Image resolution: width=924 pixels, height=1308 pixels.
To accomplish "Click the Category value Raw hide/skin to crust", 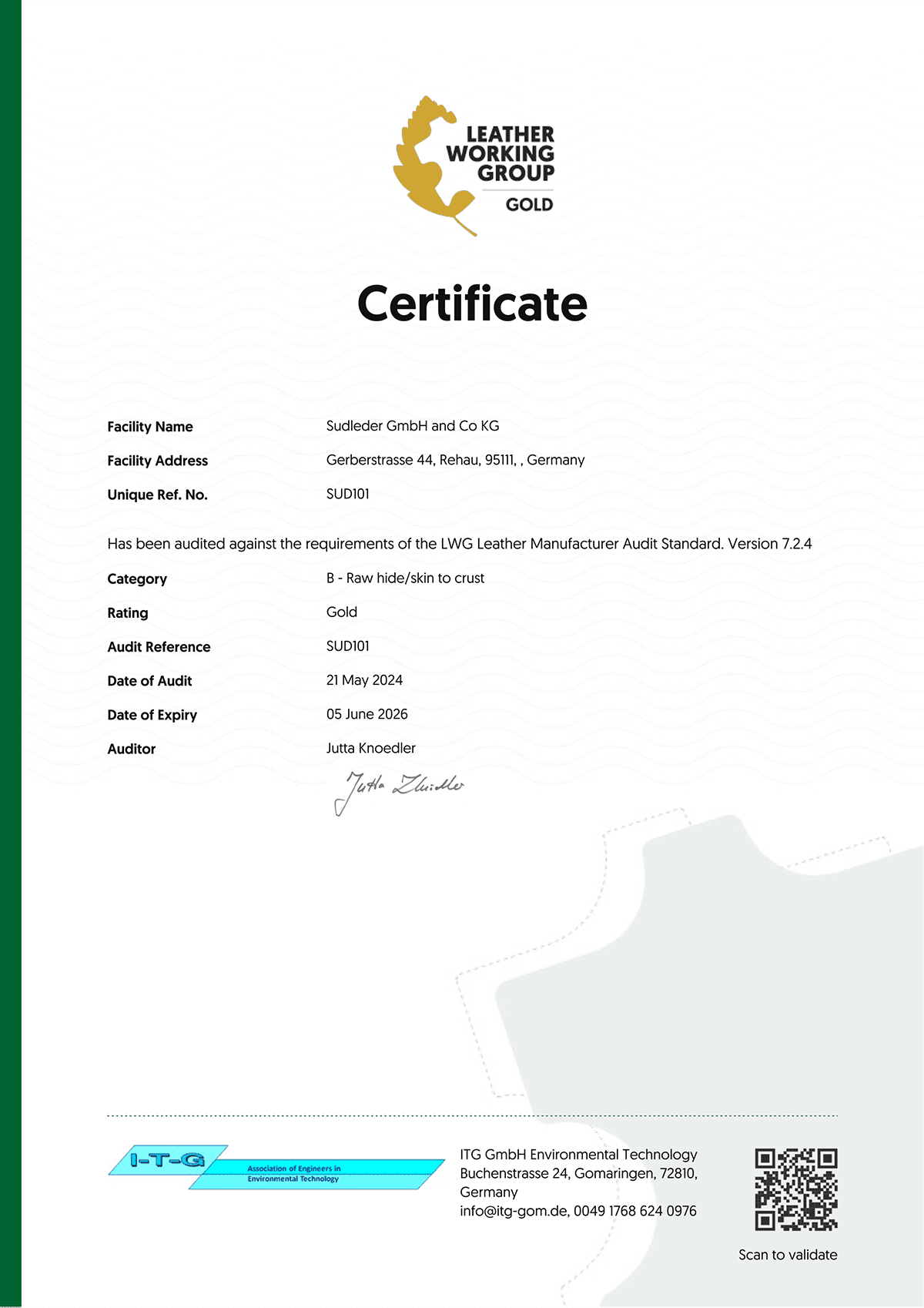I will pos(405,578).
